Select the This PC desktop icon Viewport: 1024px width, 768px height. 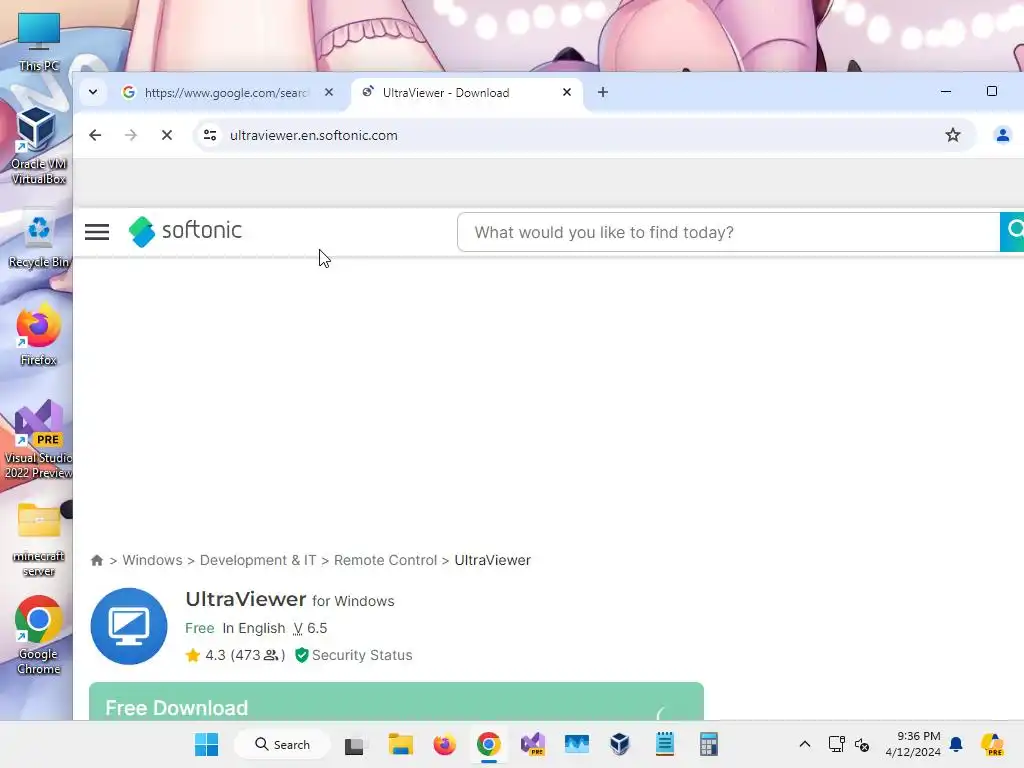tap(39, 42)
